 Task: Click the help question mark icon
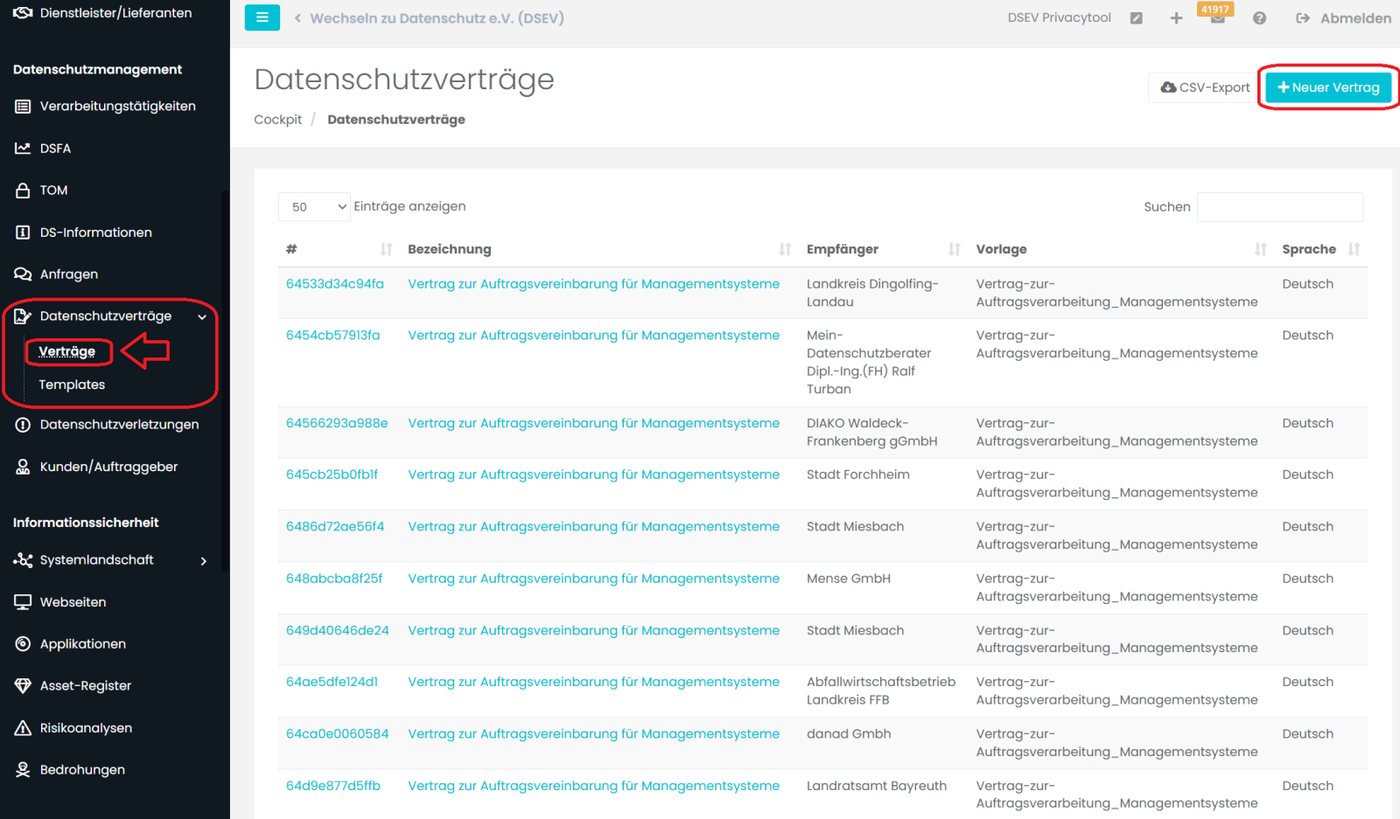[x=1259, y=19]
